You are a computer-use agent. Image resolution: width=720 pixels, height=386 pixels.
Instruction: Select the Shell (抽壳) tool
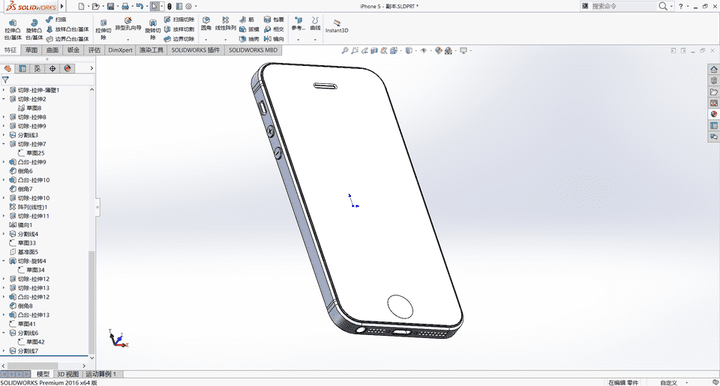point(249,39)
